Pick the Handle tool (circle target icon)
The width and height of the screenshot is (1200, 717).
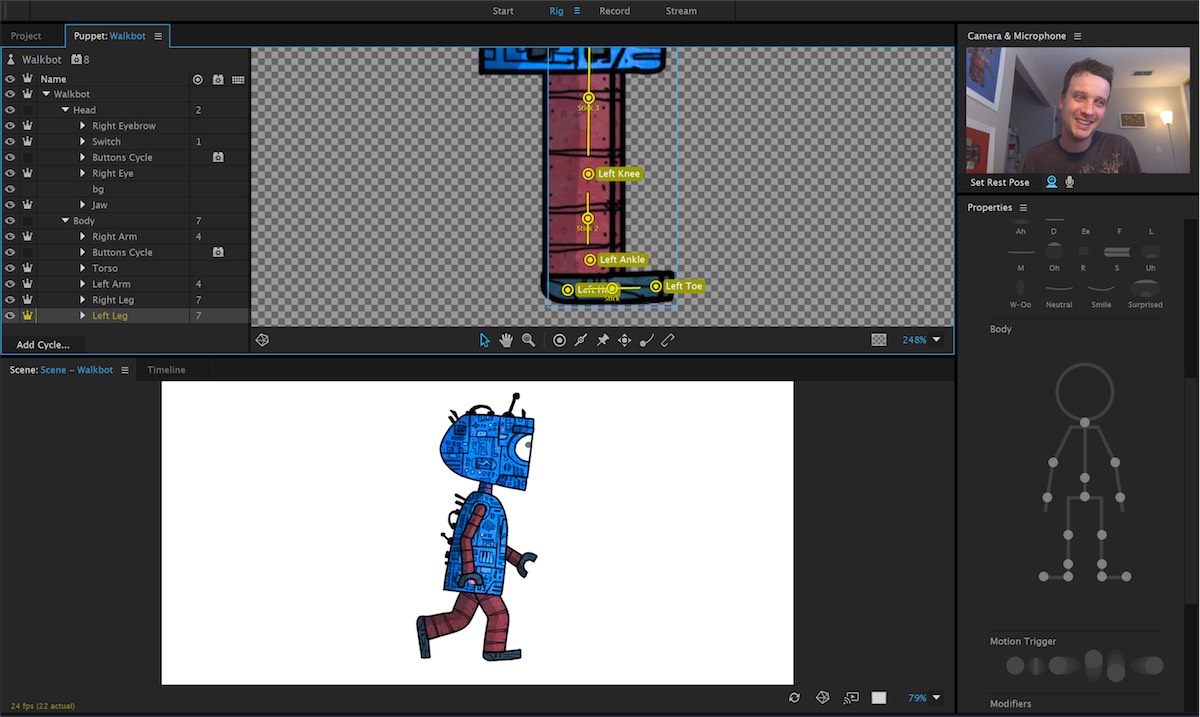click(559, 340)
